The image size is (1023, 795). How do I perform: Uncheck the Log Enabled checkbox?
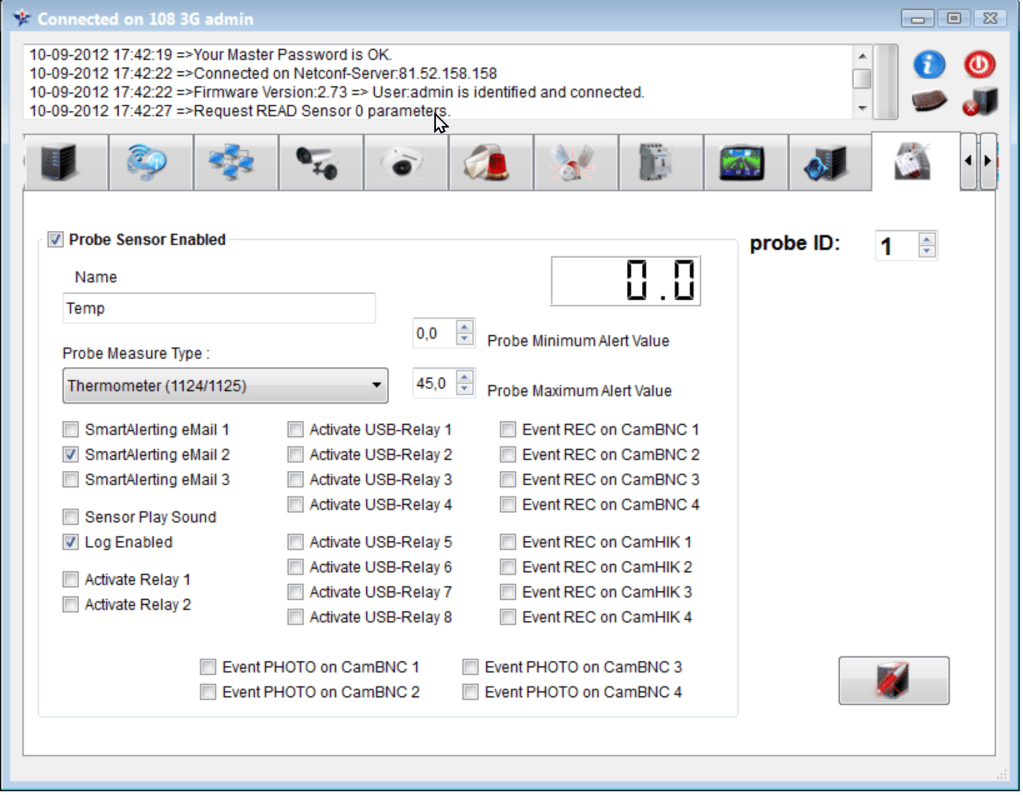(70, 542)
